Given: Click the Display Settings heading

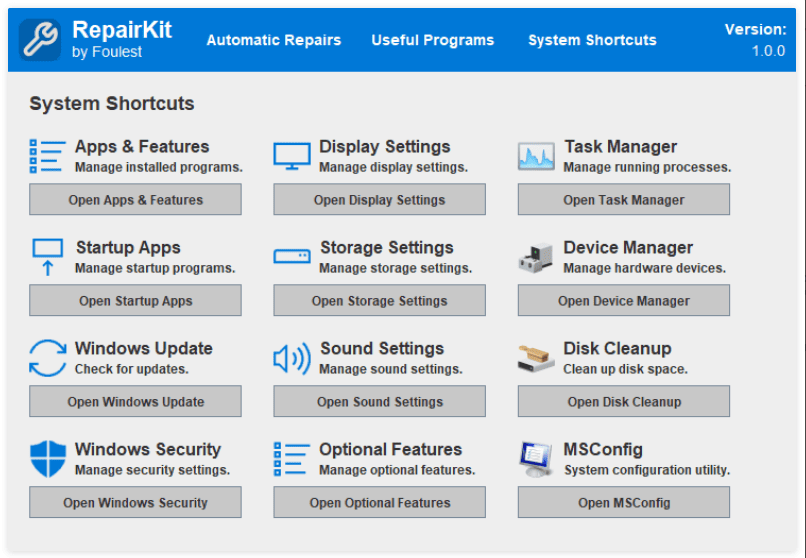Looking at the screenshot, I should [x=384, y=146].
